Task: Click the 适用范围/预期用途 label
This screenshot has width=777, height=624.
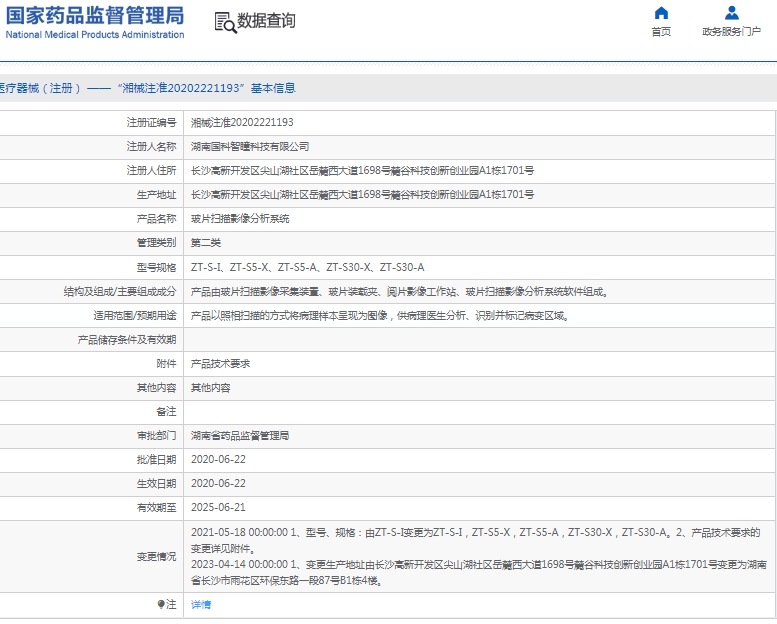Action: tap(135, 316)
